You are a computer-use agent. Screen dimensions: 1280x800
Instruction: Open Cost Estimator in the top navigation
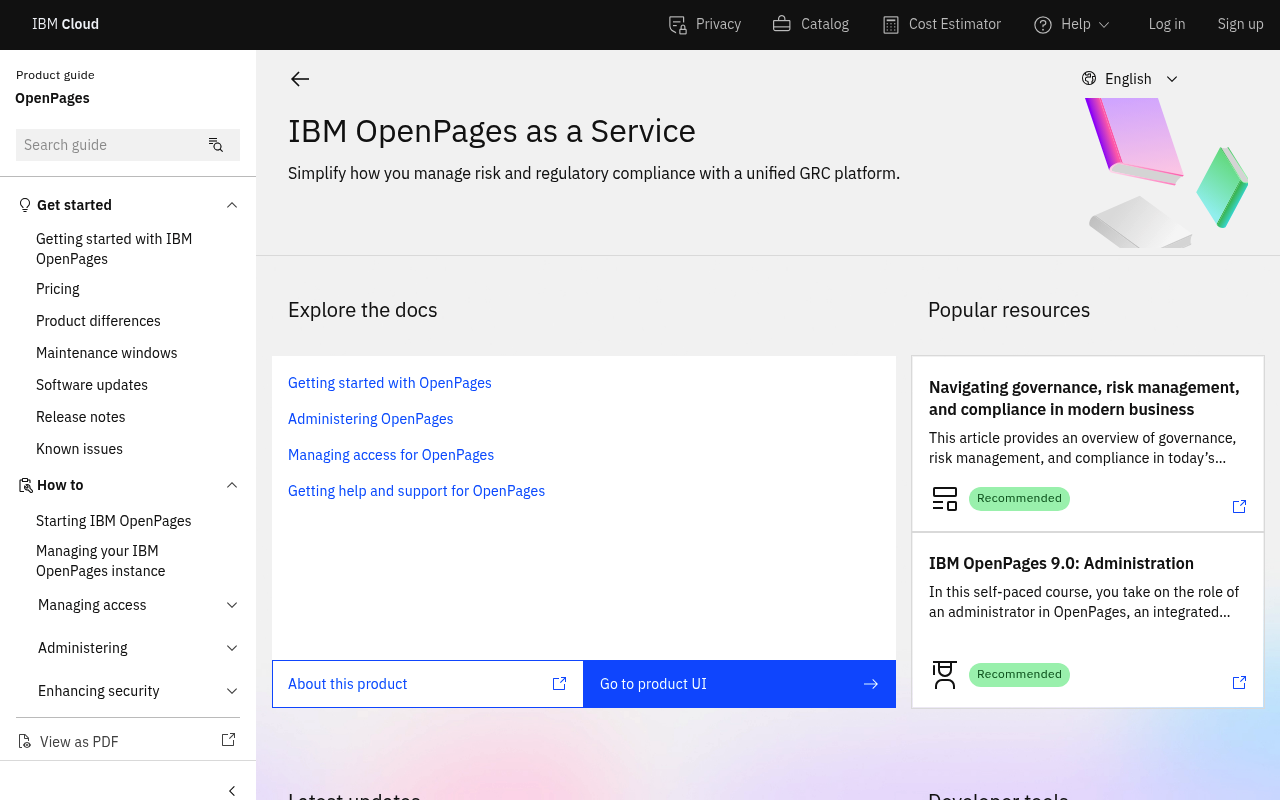pyautogui.click(x=941, y=25)
